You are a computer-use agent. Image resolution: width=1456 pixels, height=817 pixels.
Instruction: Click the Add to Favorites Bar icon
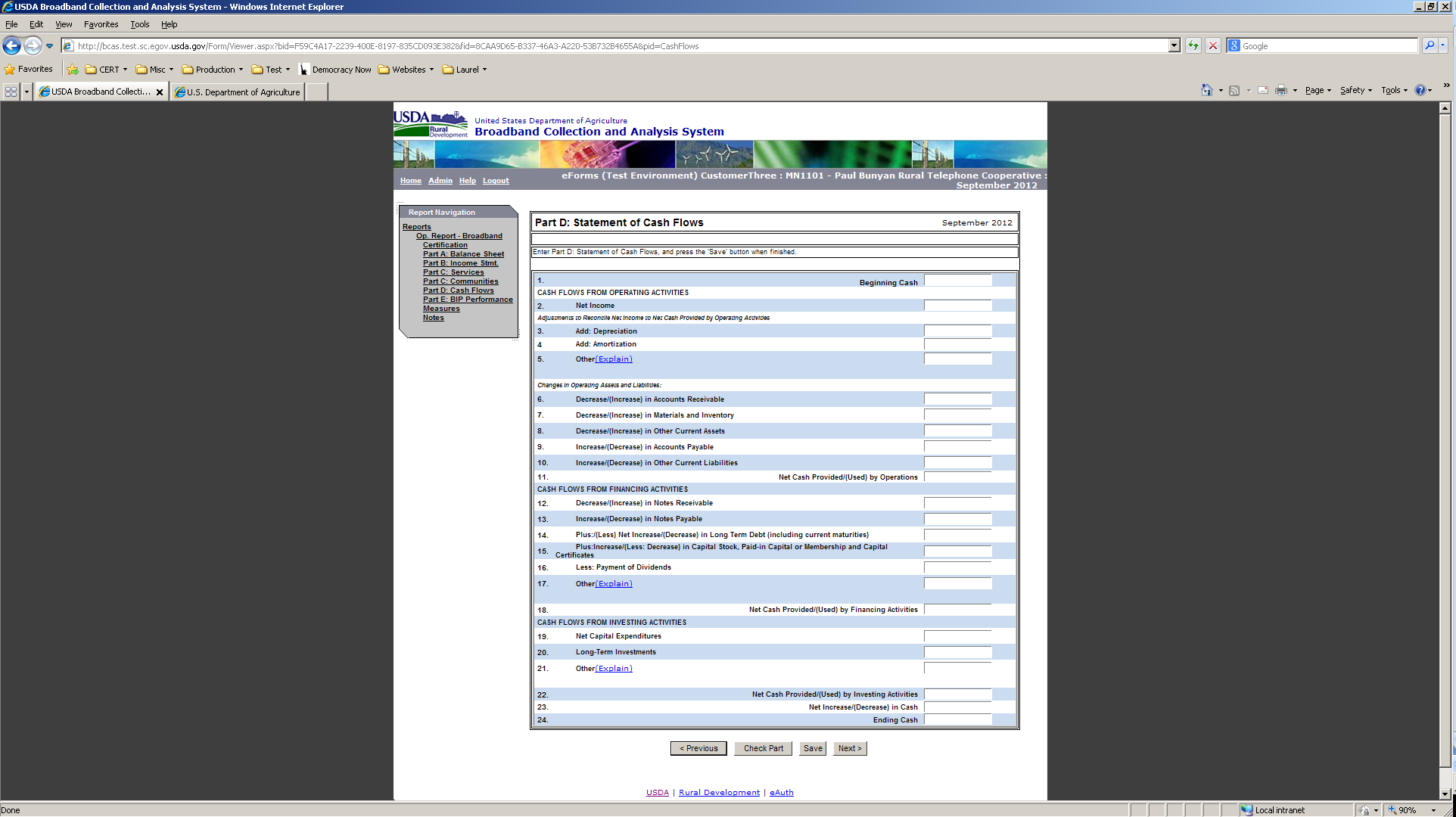(x=73, y=70)
